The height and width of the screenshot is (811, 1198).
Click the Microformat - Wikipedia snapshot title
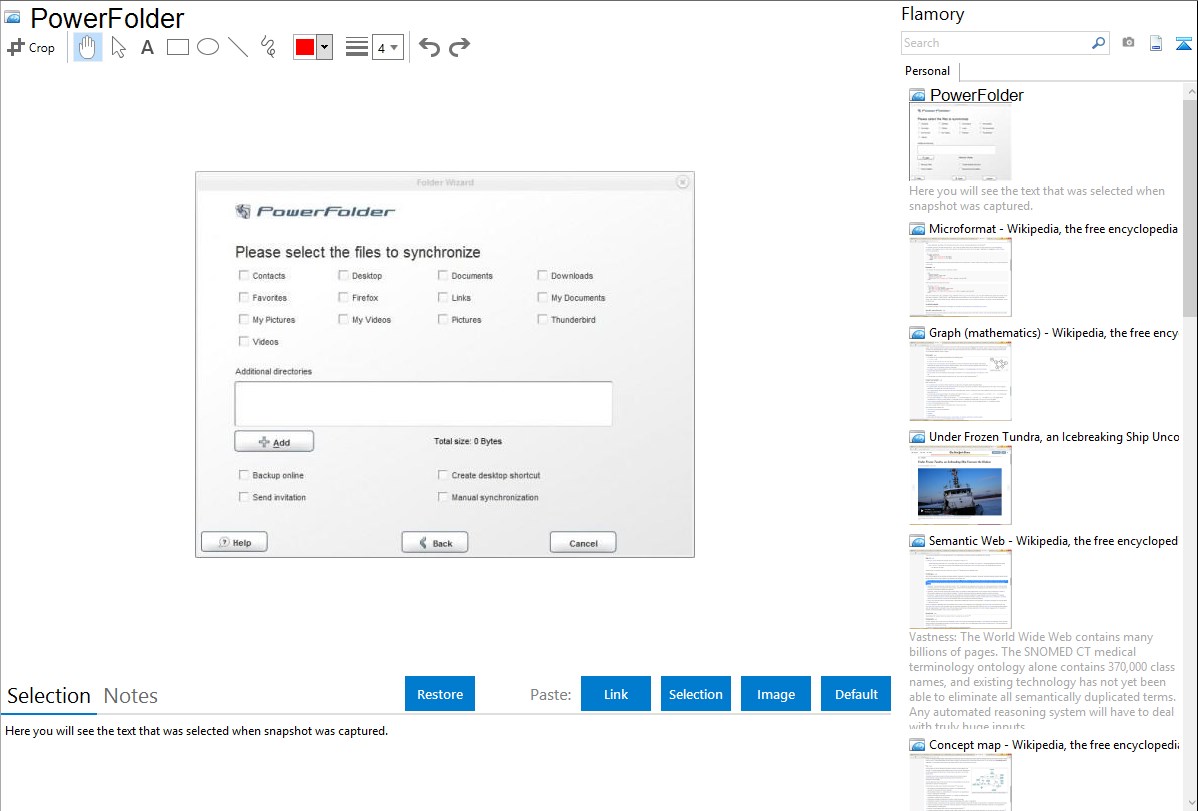(1053, 229)
